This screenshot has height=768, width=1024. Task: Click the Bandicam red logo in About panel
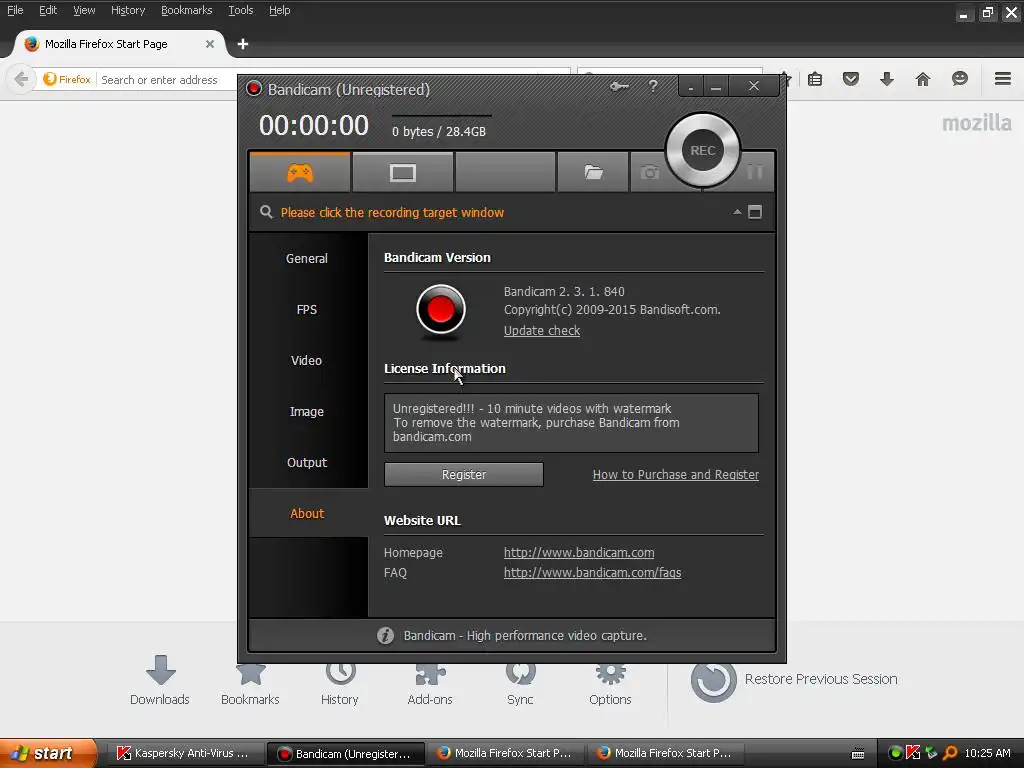441,310
